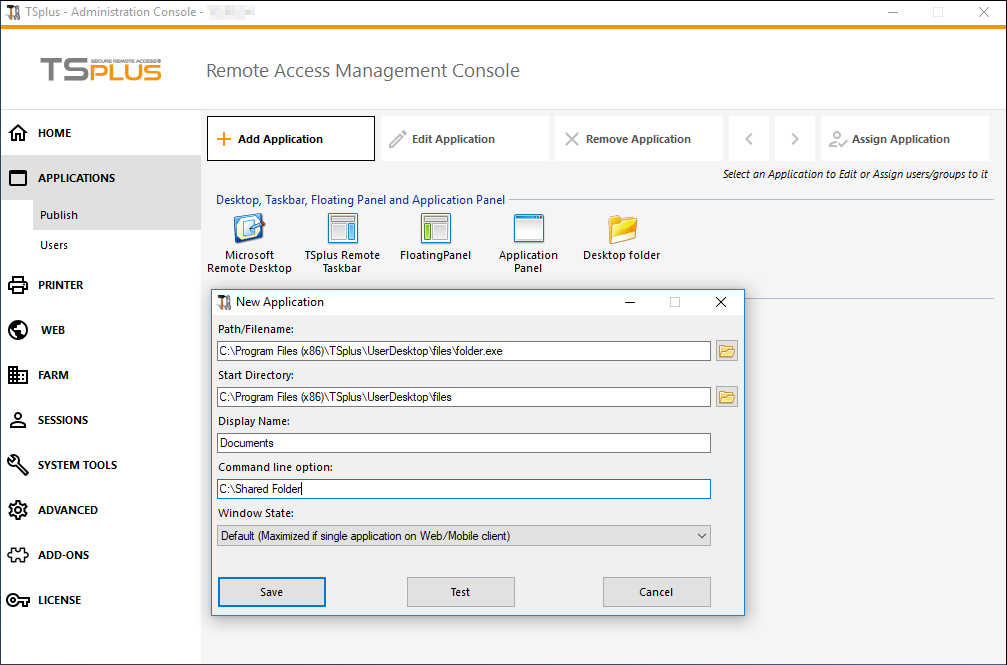This screenshot has height=665, width=1007.
Task: Open the FARM section
Action: [x=51, y=374]
